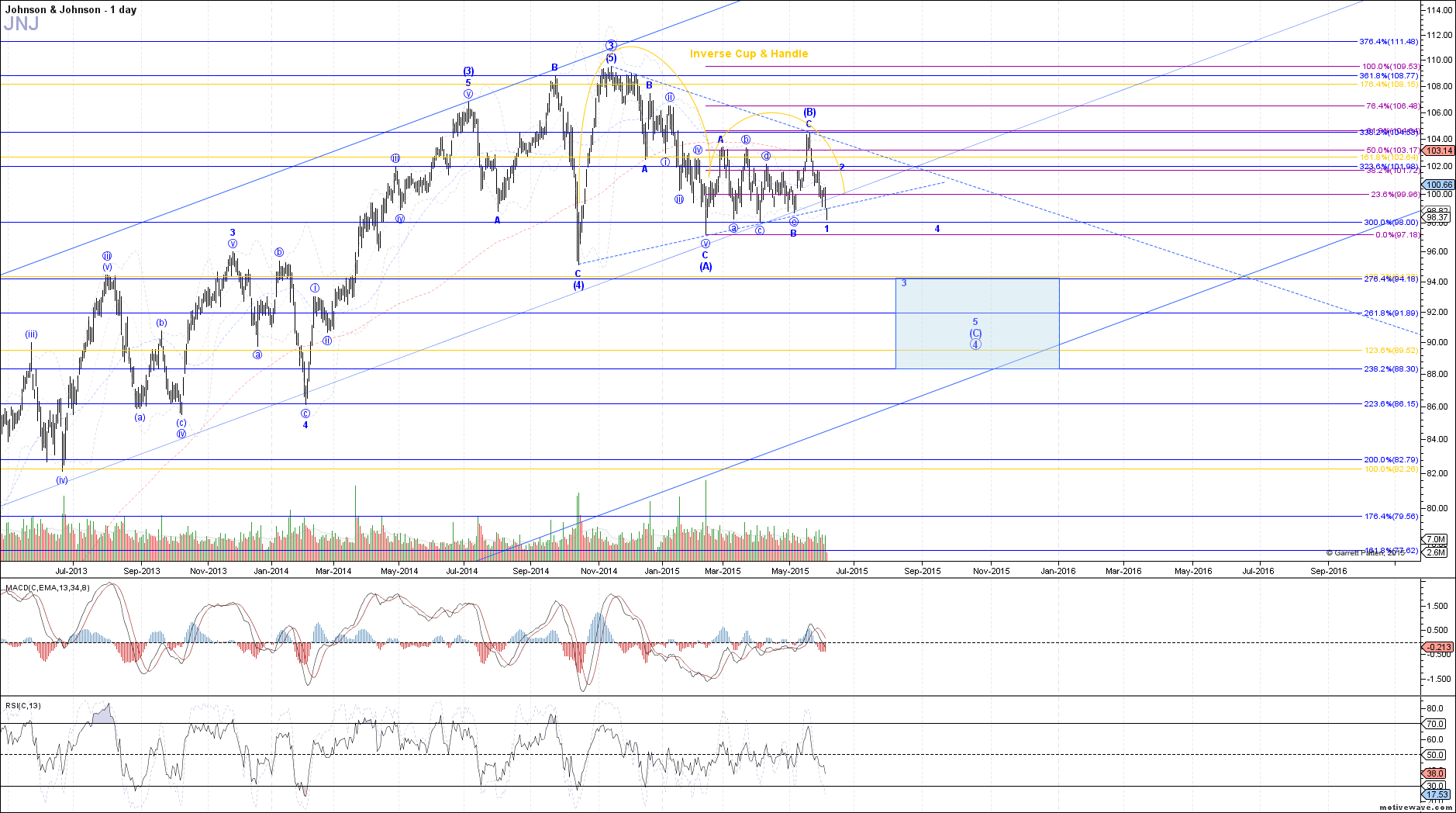Viewport: 1456px width, 813px height.
Task: Click the yellow 123.6%(89.52) label
Action: tap(1391, 351)
